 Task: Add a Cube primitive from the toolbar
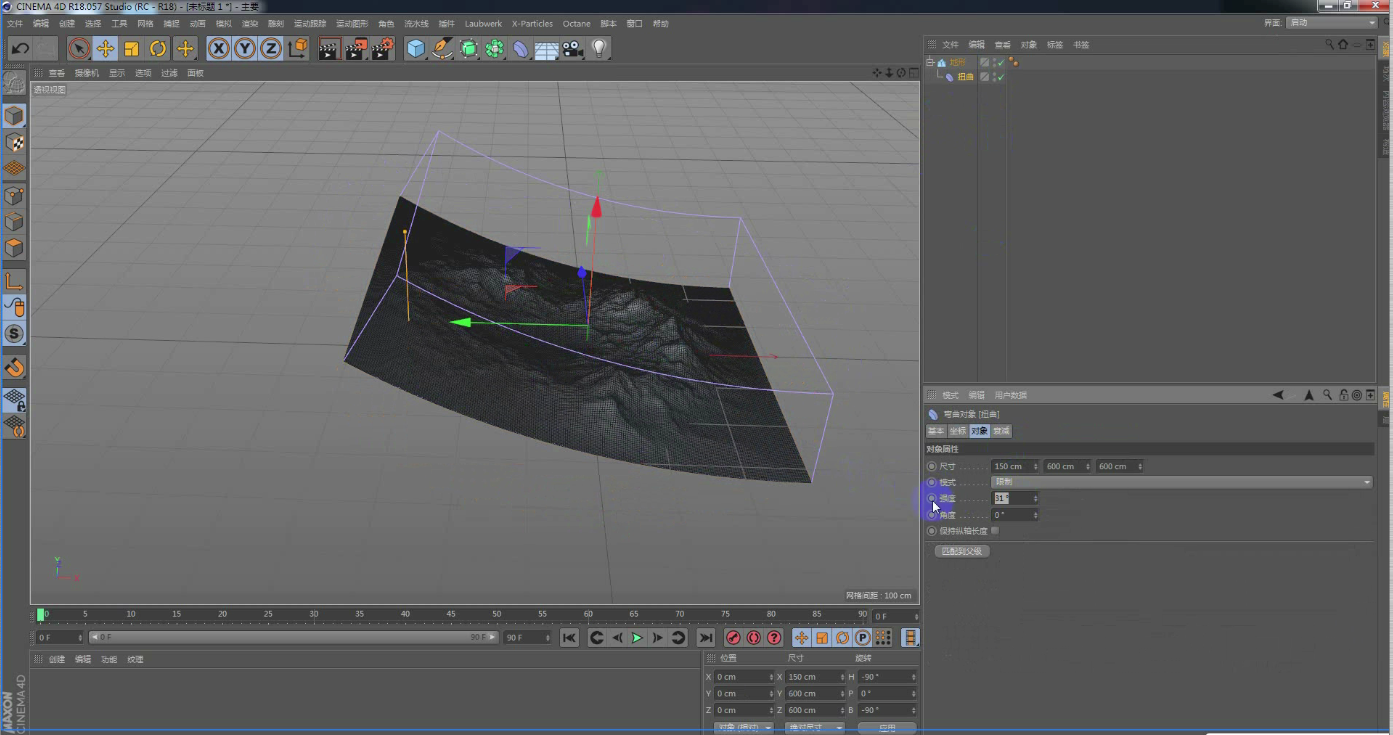point(416,49)
